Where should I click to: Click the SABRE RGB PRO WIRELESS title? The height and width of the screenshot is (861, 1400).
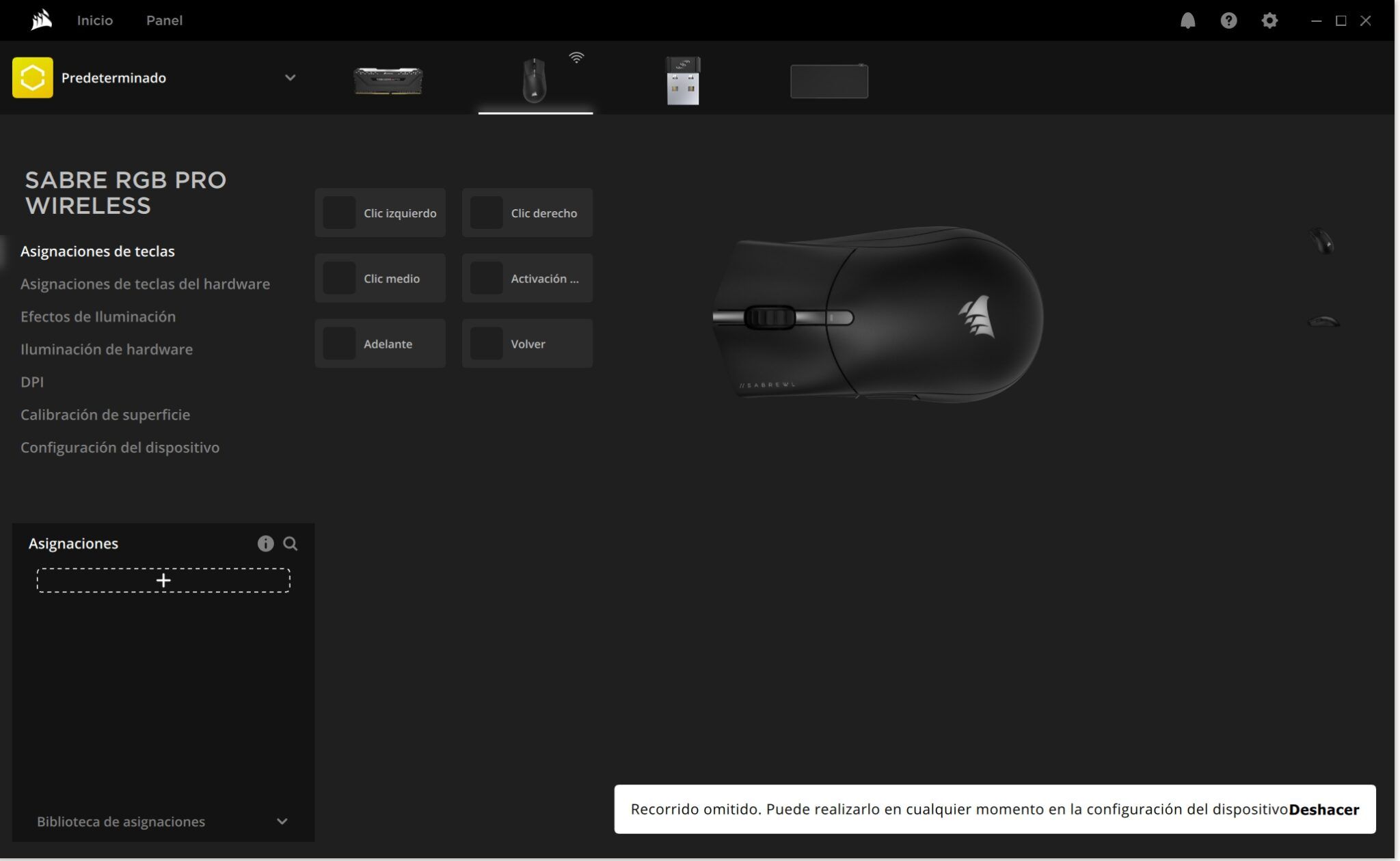click(126, 193)
